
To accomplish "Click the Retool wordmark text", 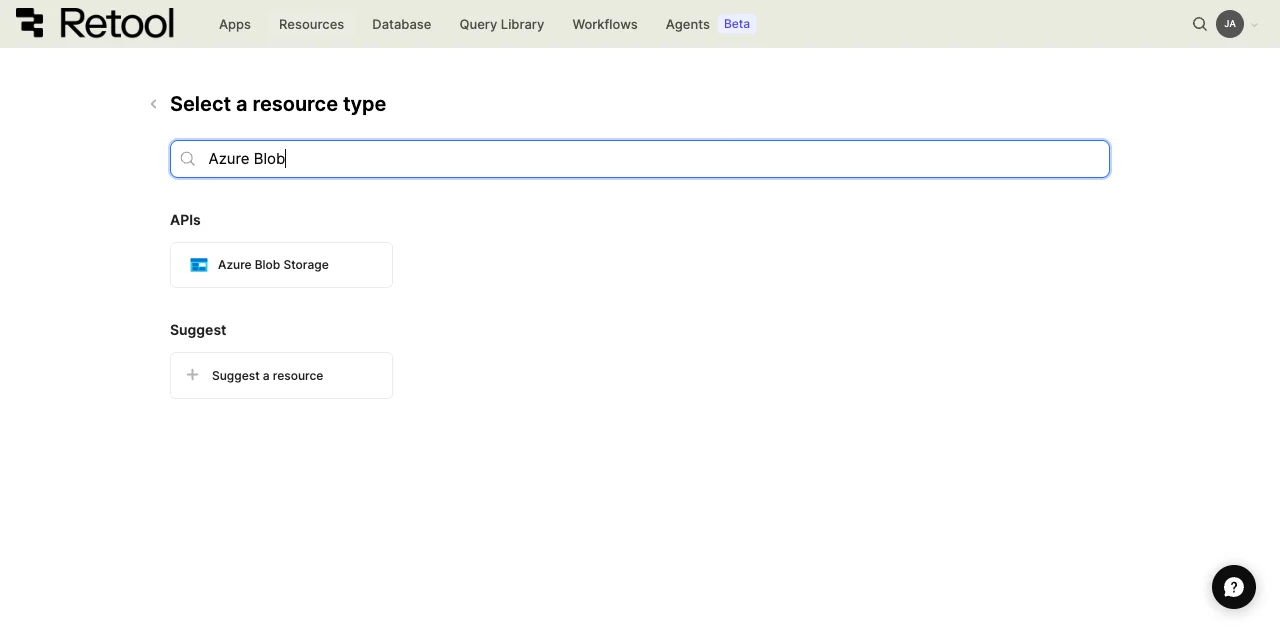I will [117, 23].
